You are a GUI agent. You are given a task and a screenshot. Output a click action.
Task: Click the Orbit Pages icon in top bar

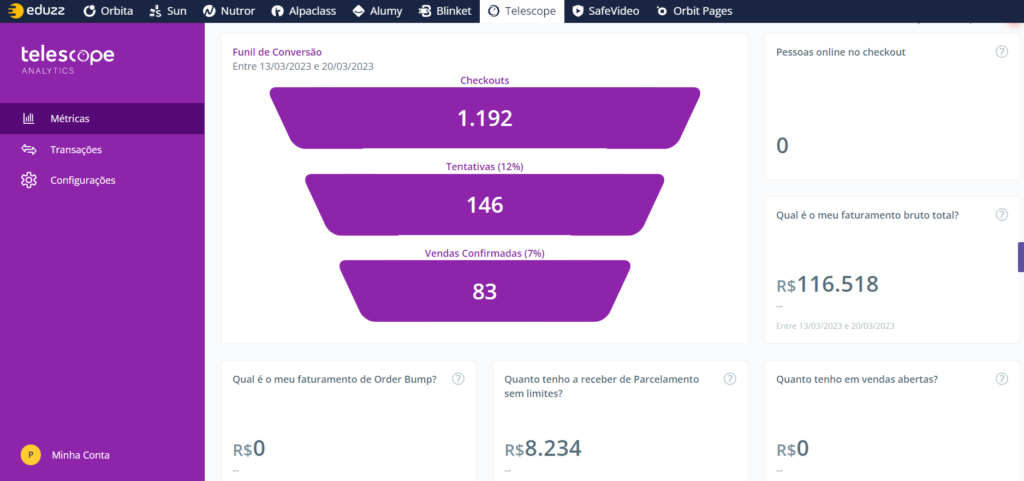tap(662, 11)
